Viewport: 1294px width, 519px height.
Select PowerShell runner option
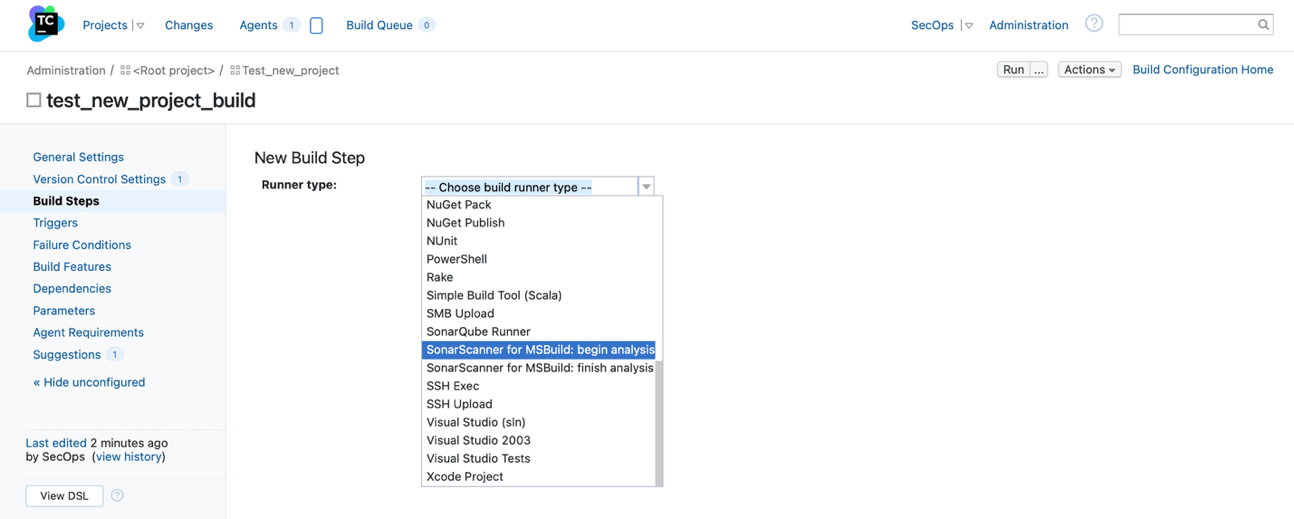pyautogui.click(x=538, y=259)
